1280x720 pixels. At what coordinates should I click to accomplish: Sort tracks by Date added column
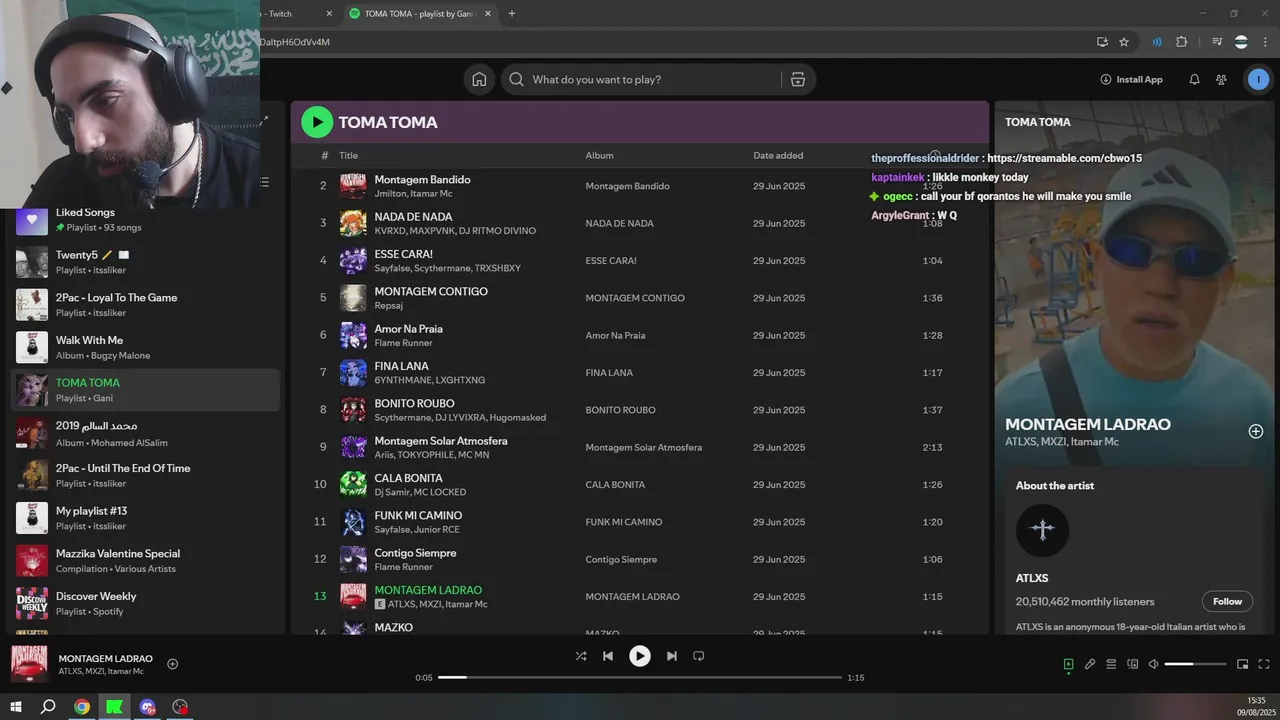click(x=778, y=156)
